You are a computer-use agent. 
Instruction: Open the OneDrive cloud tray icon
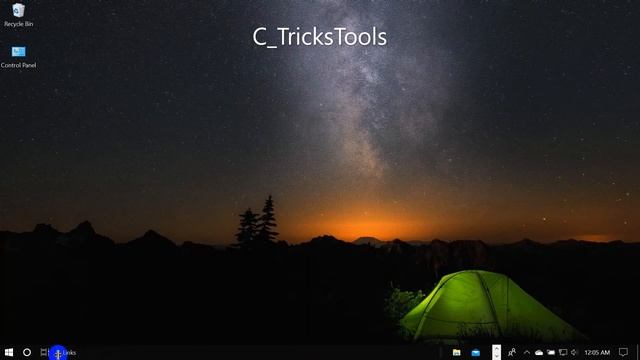pyautogui.click(x=539, y=353)
